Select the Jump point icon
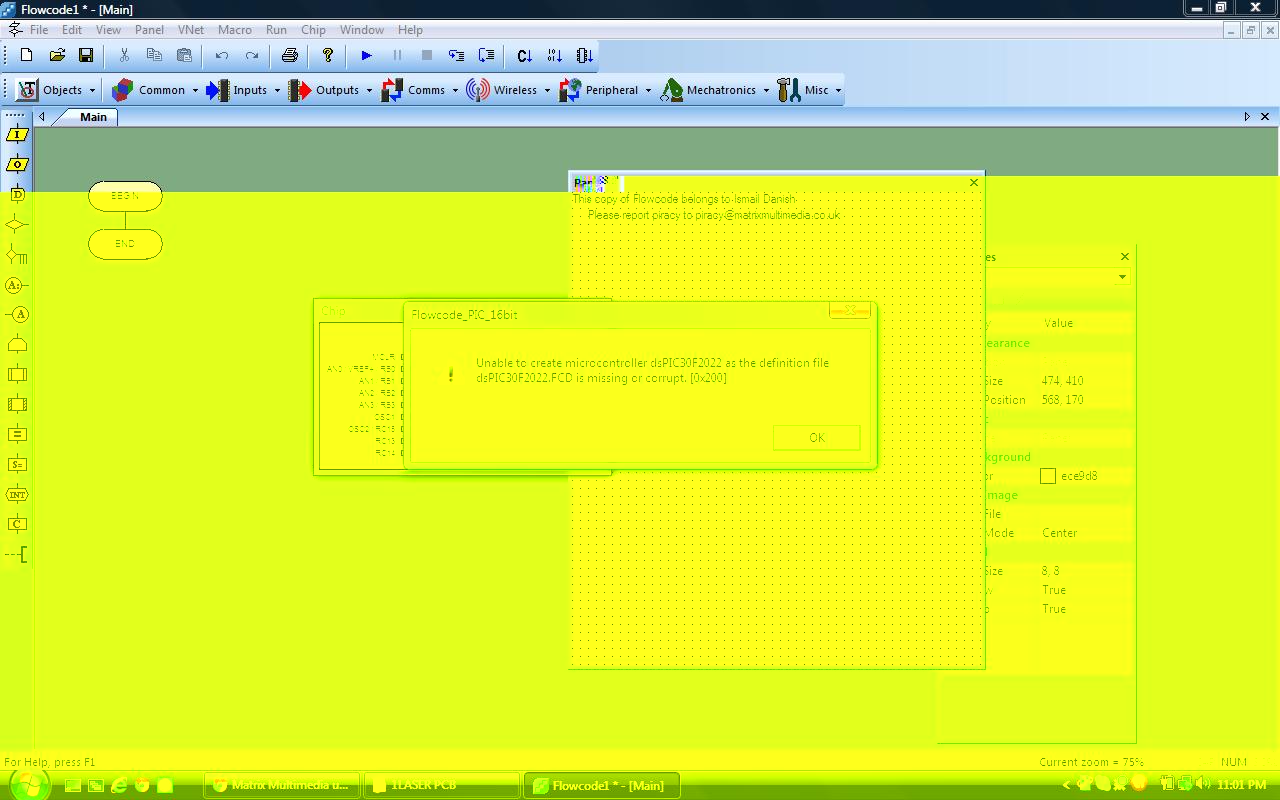Viewport: 1280px width, 800px height. (x=17, y=314)
